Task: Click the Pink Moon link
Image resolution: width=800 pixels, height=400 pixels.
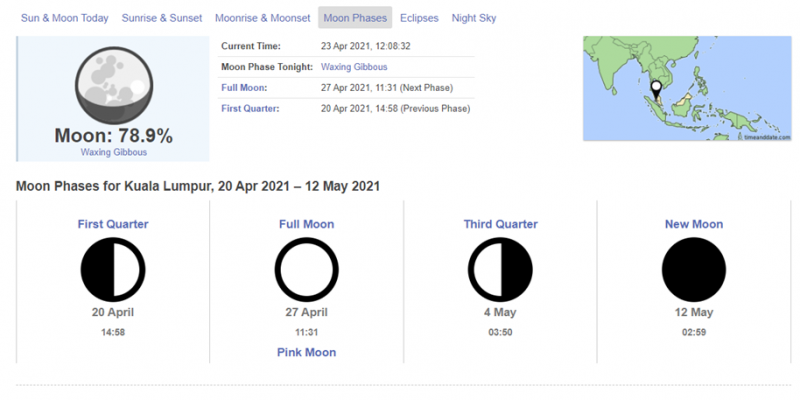Action: [x=306, y=352]
